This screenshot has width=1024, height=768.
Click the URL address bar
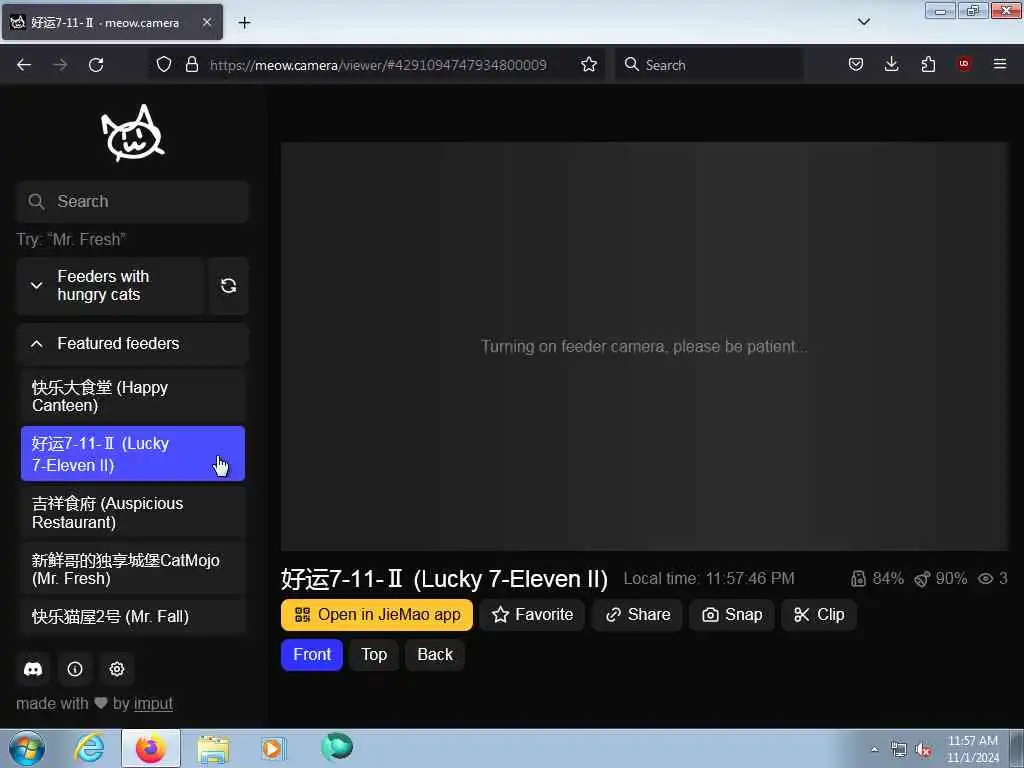[377, 65]
